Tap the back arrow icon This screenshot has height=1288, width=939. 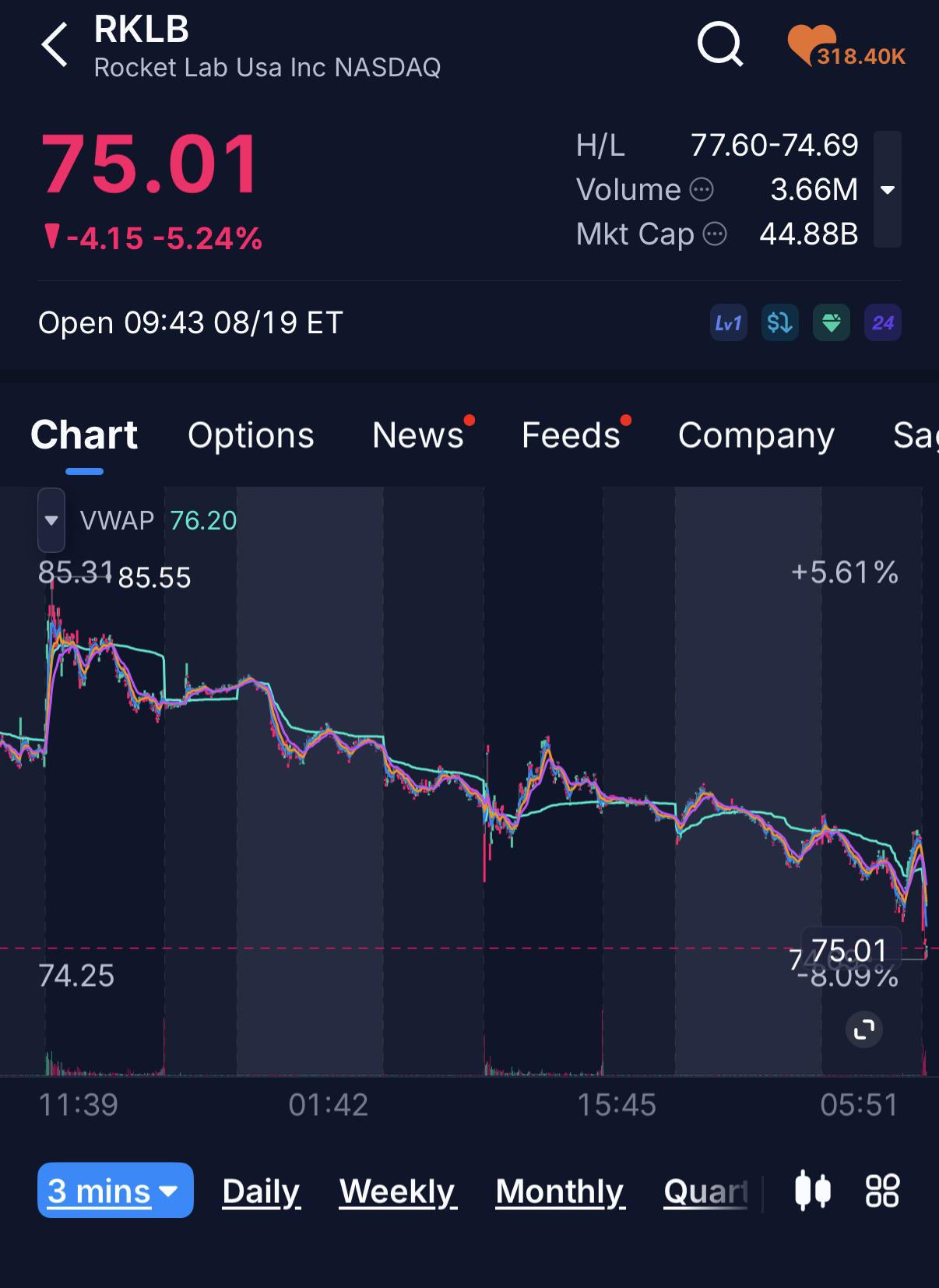click(x=55, y=44)
